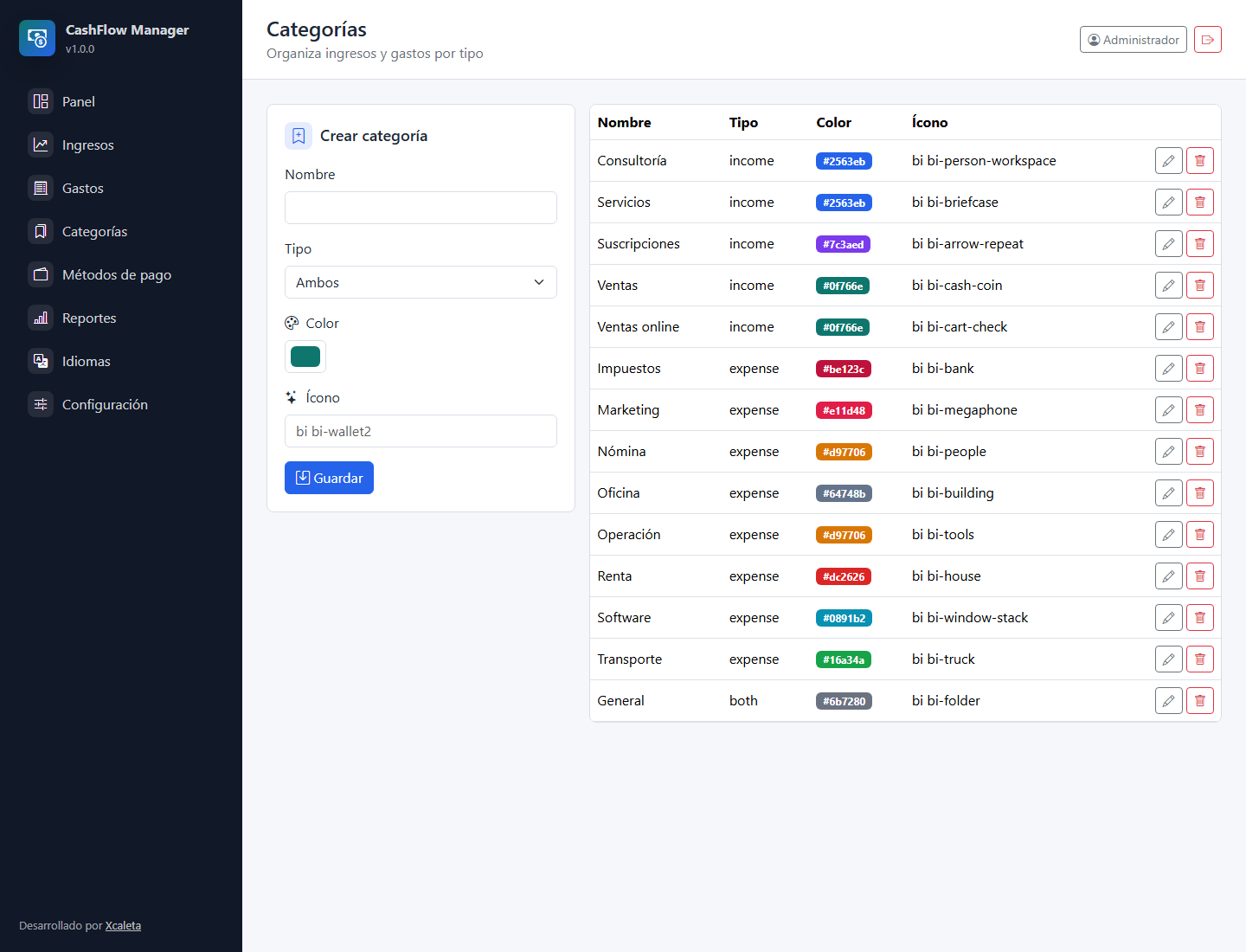Edit the Servicios category
This screenshot has width=1246, height=952.
[1168, 203]
